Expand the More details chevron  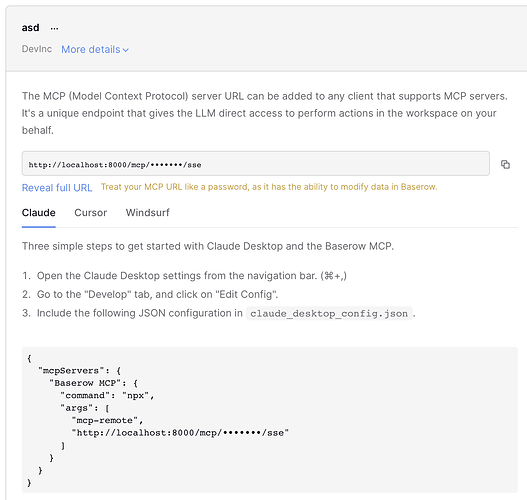[x=126, y=50]
